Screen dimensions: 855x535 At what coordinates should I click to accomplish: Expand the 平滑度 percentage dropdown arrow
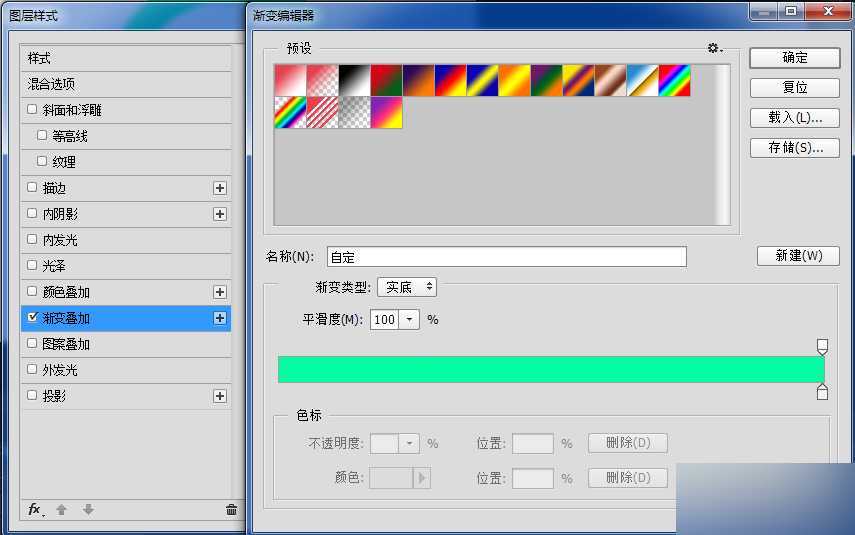coord(410,320)
